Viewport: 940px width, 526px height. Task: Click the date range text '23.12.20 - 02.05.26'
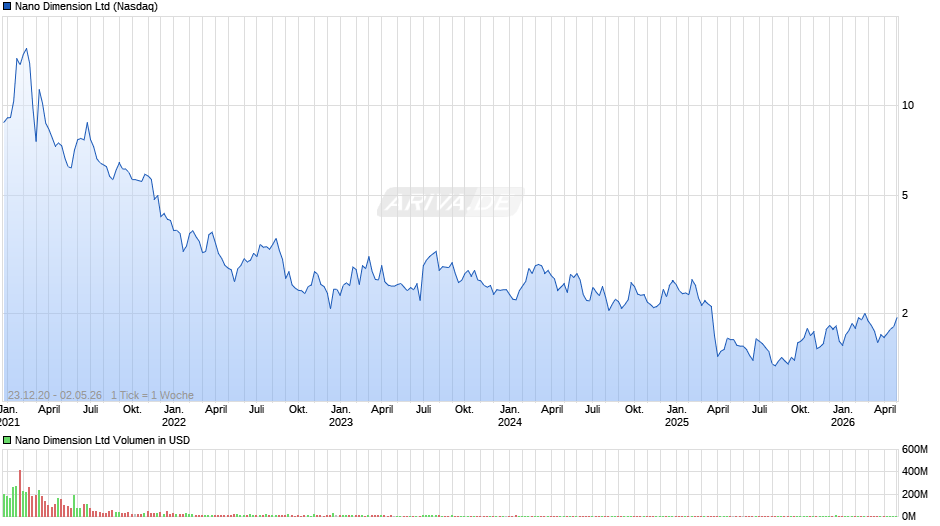click(x=55, y=395)
